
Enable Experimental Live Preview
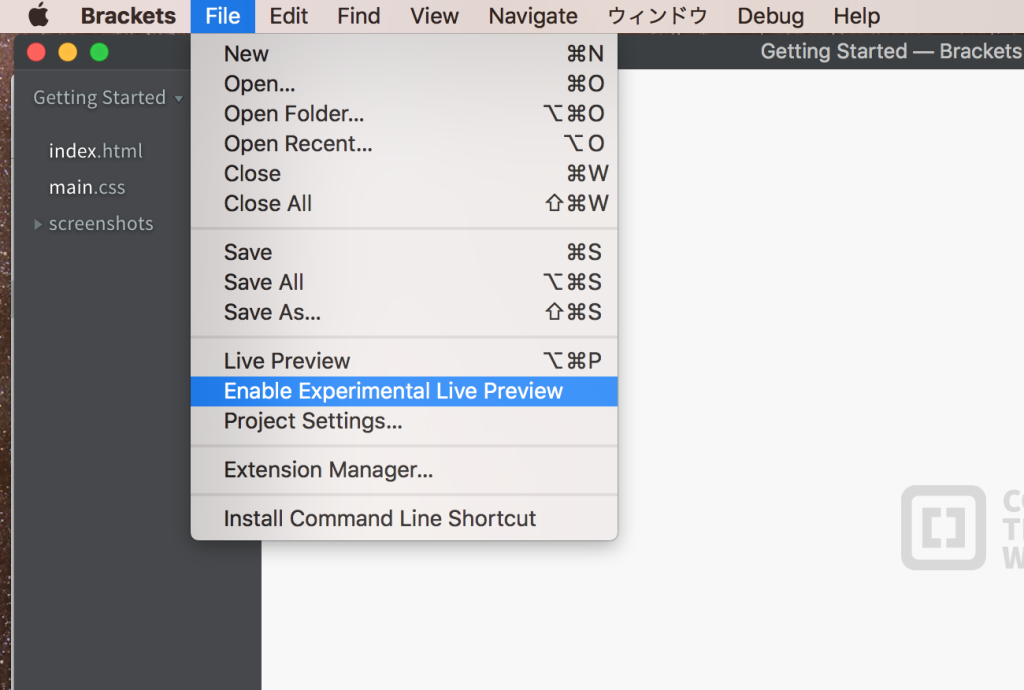[x=393, y=391]
